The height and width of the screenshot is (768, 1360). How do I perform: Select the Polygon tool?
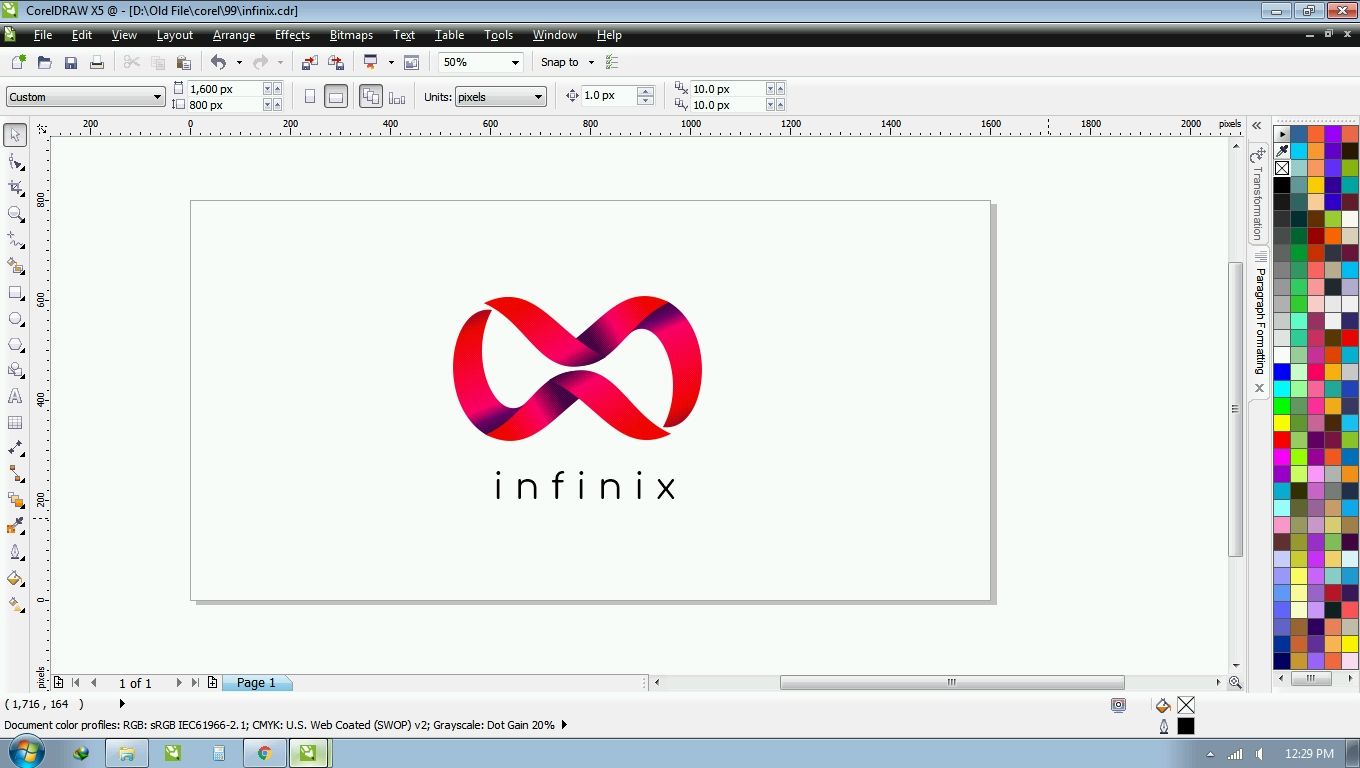coord(15,344)
